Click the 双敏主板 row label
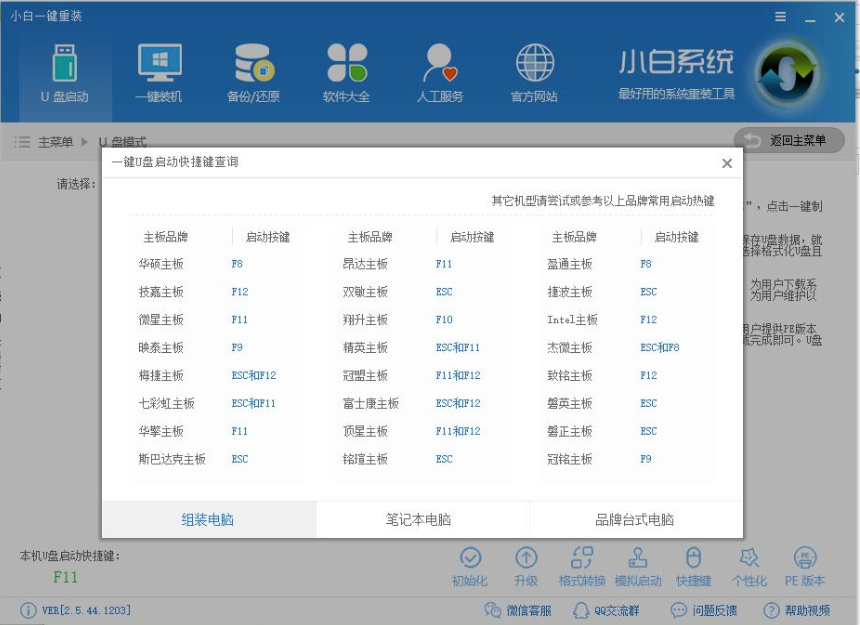The image size is (860, 625). point(365,292)
